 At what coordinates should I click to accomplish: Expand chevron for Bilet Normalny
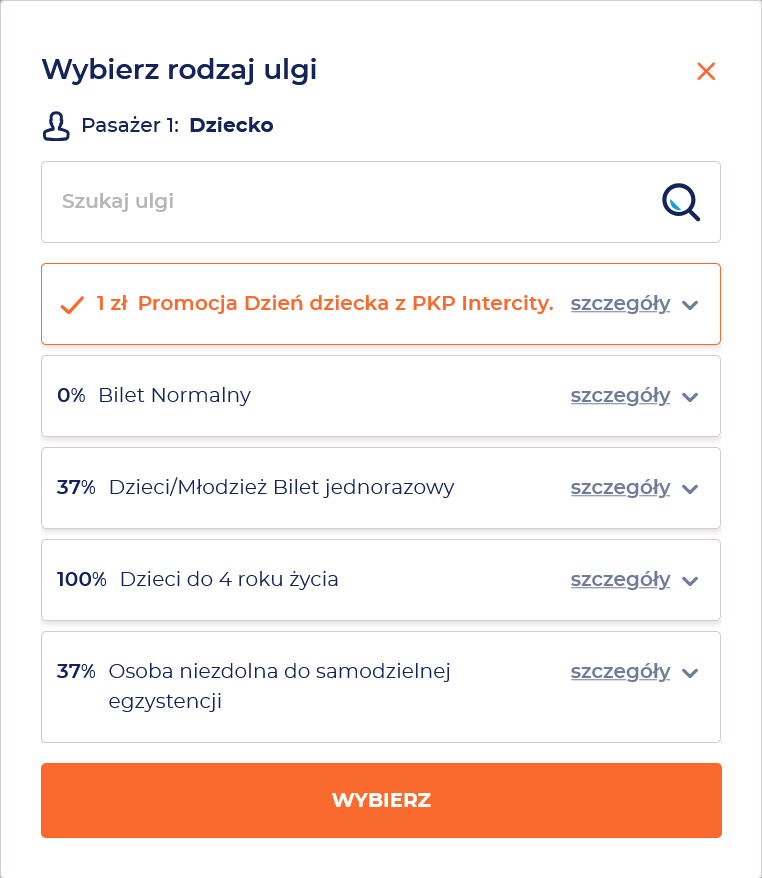690,397
